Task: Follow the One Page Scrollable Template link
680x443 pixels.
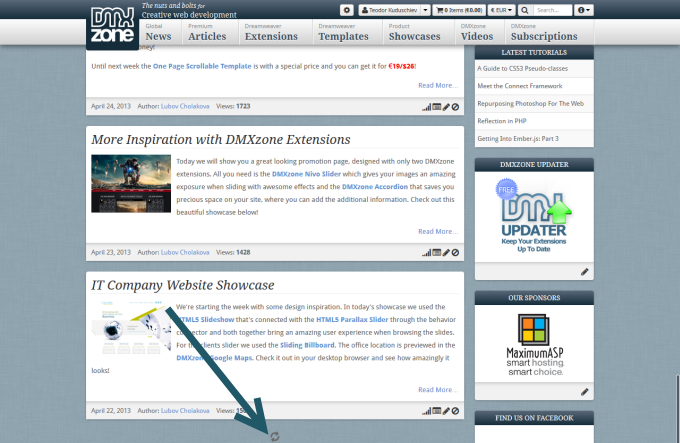Action: tap(202, 66)
